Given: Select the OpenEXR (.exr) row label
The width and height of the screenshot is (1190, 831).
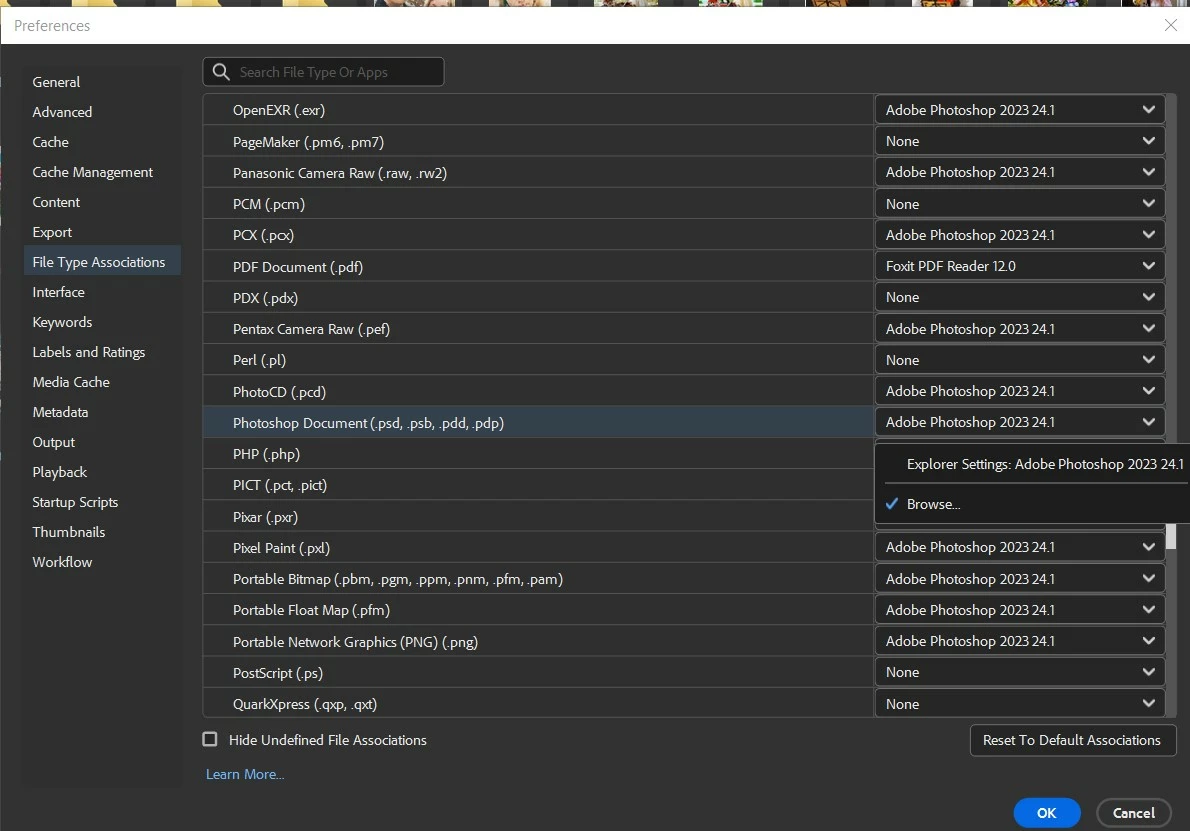Looking at the screenshot, I should (279, 110).
